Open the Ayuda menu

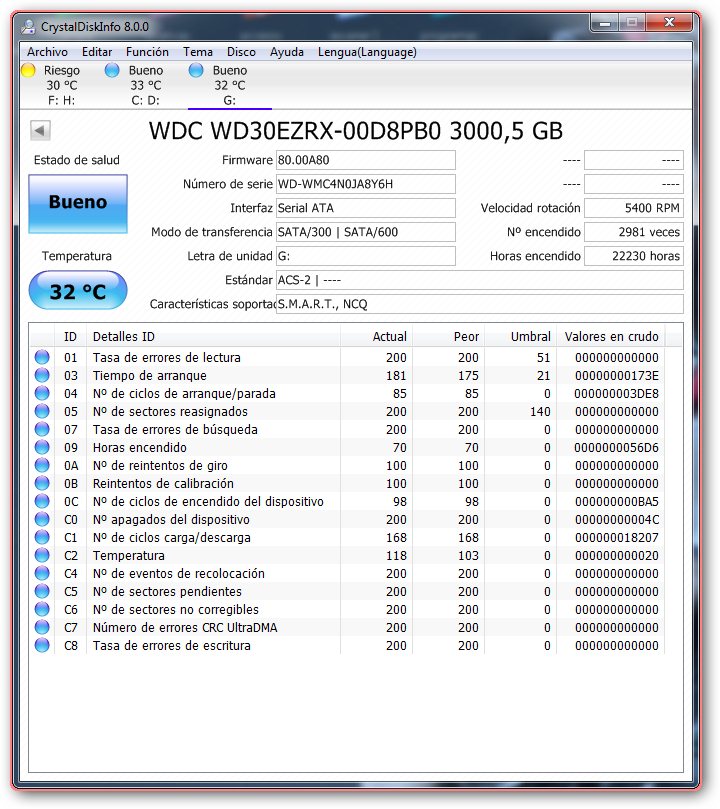click(x=287, y=52)
